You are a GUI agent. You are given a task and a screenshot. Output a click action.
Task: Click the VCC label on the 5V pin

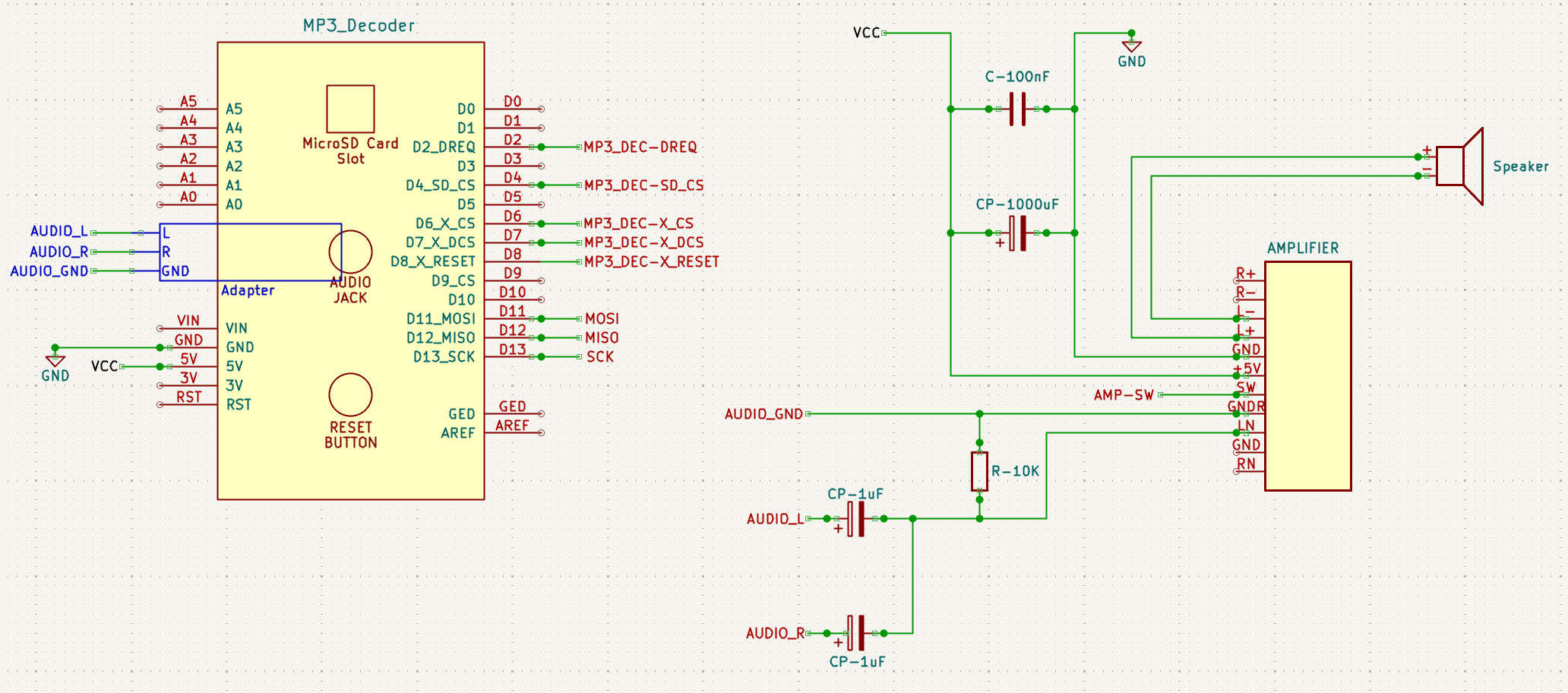(104, 366)
